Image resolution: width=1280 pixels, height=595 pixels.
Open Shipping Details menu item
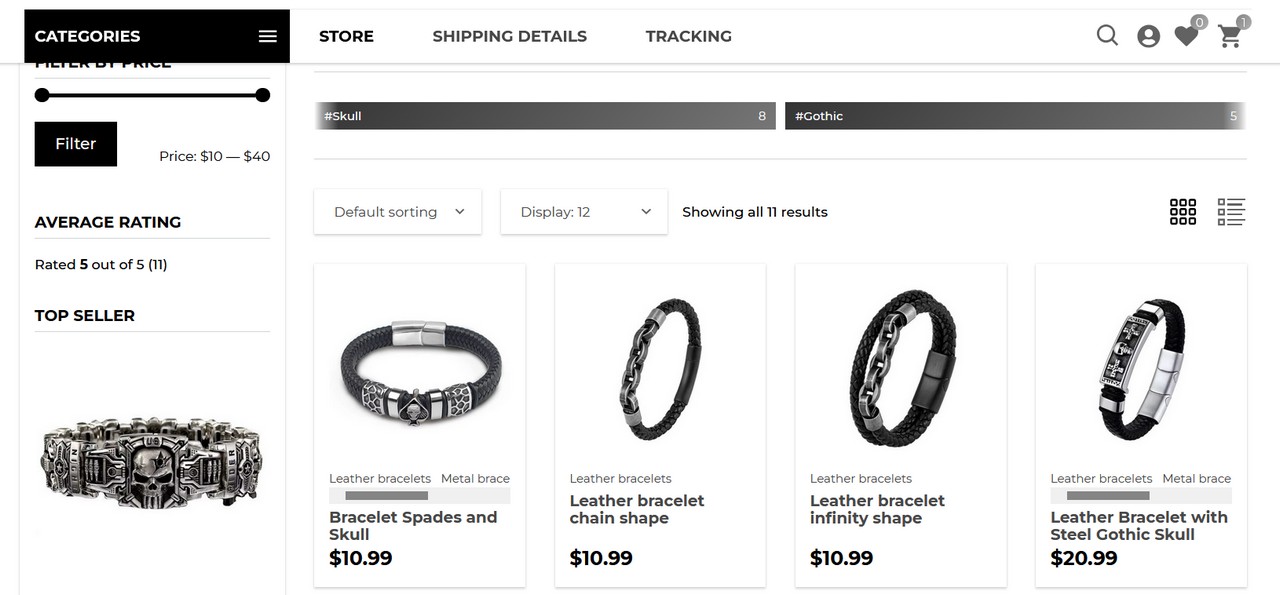pos(509,36)
